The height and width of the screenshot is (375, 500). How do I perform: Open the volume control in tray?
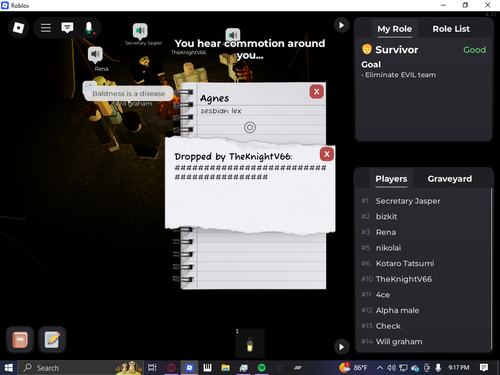pos(391,368)
